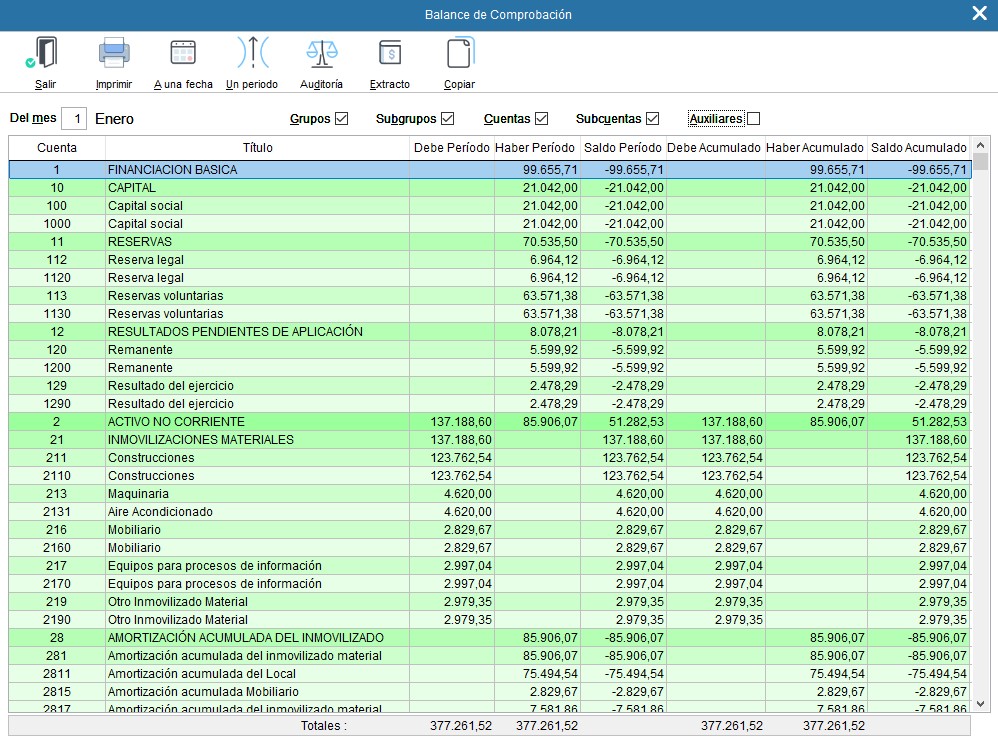
Task: Select the ACTIVO NO CORRIENTE row
Action: (x=258, y=422)
